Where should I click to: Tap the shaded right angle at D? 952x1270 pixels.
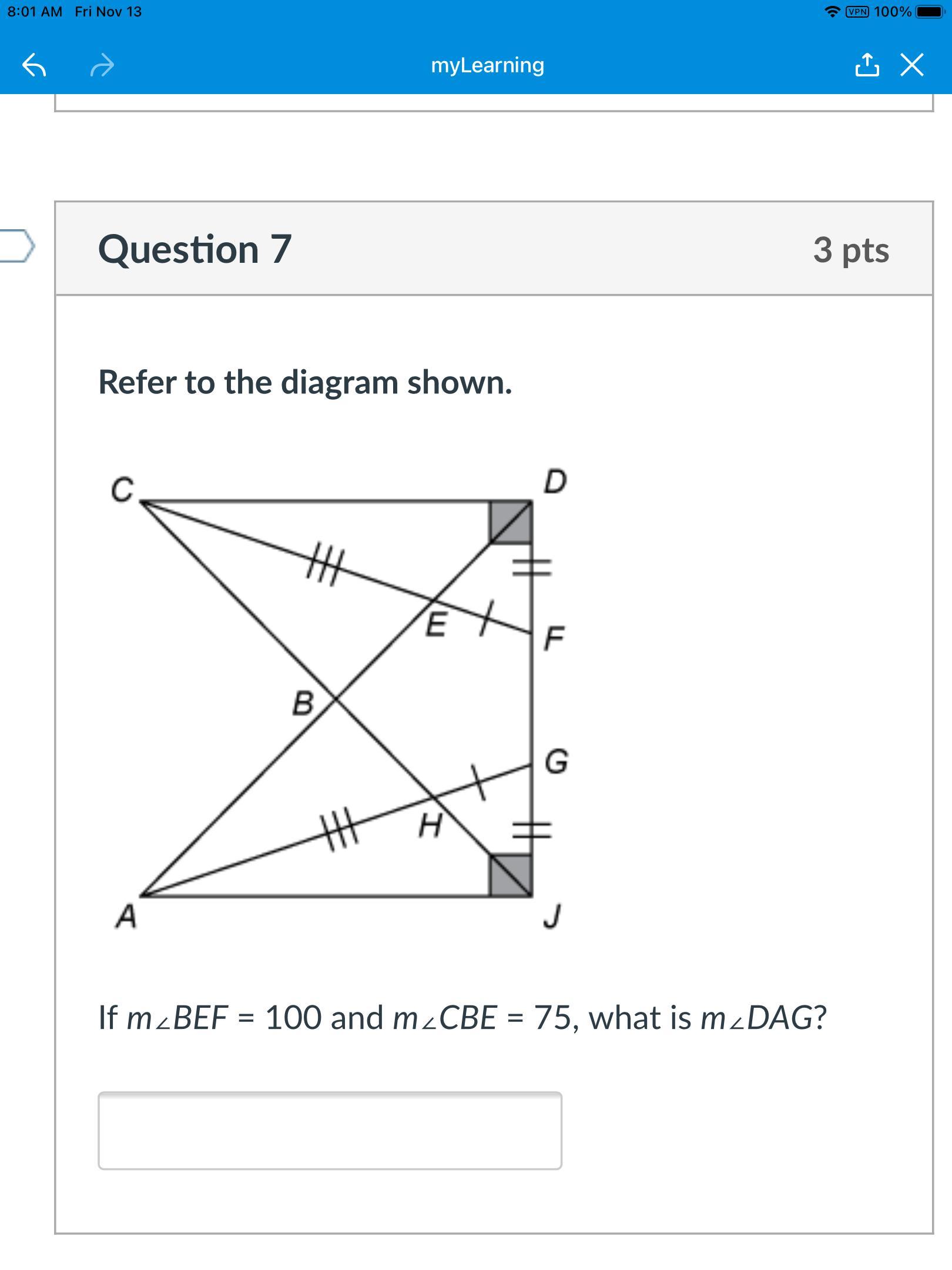click(511, 522)
